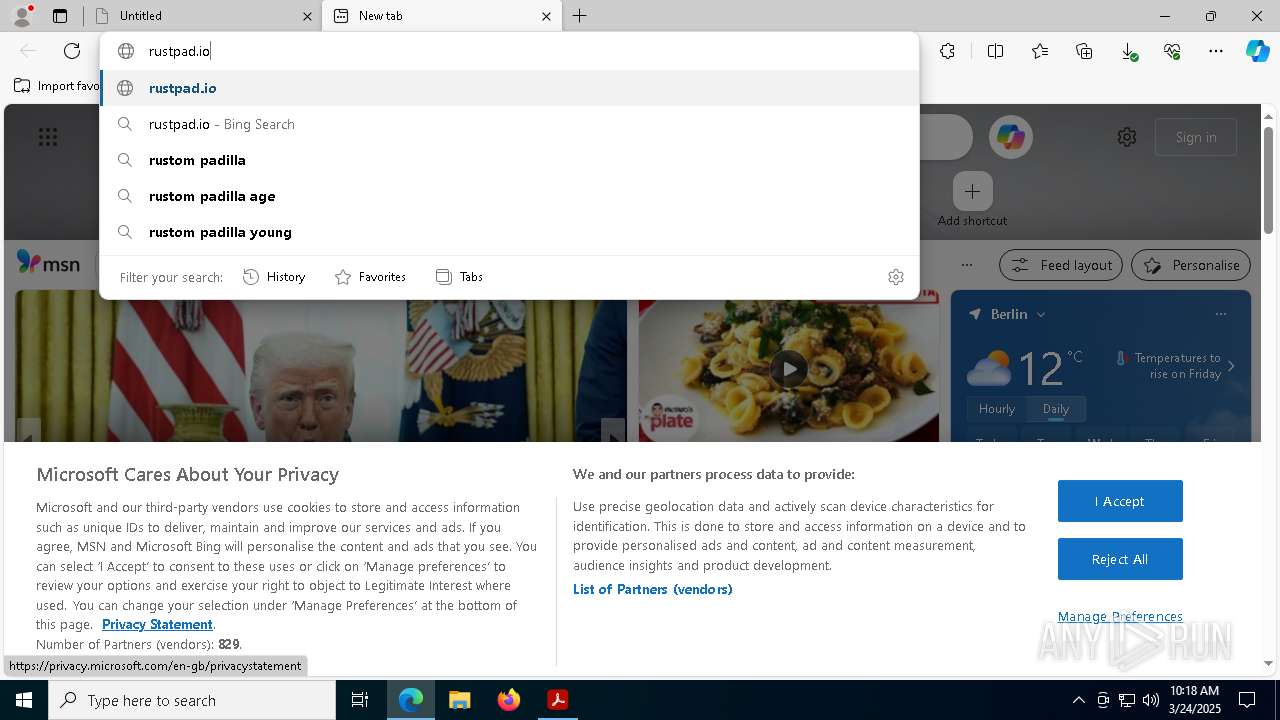Open the Feed layout button
The height and width of the screenshot is (720, 1280).
pyautogui.click(x=1061, y=265)
